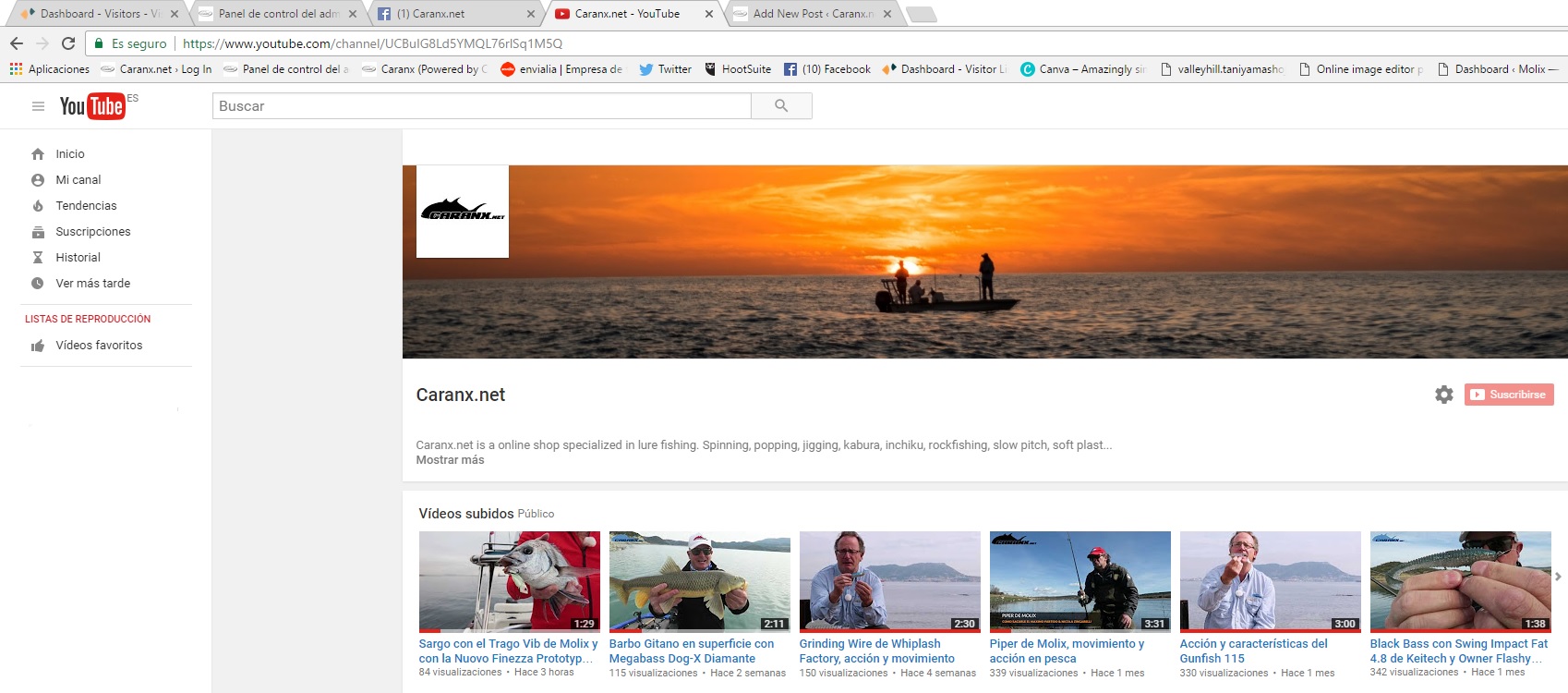Click the youtube.com URL in address bar
The height and width of the screenshot is (693, 1568).
372,43
